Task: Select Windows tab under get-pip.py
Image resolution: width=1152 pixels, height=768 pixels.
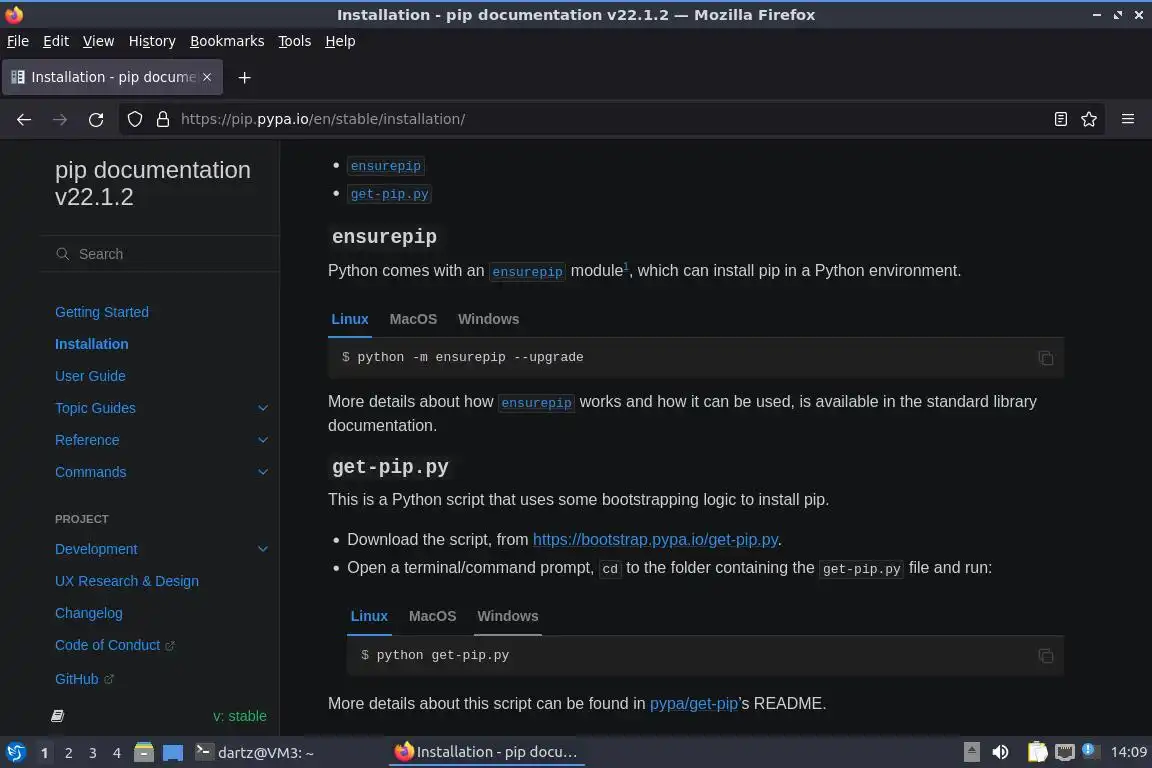Action: [508, 616]
